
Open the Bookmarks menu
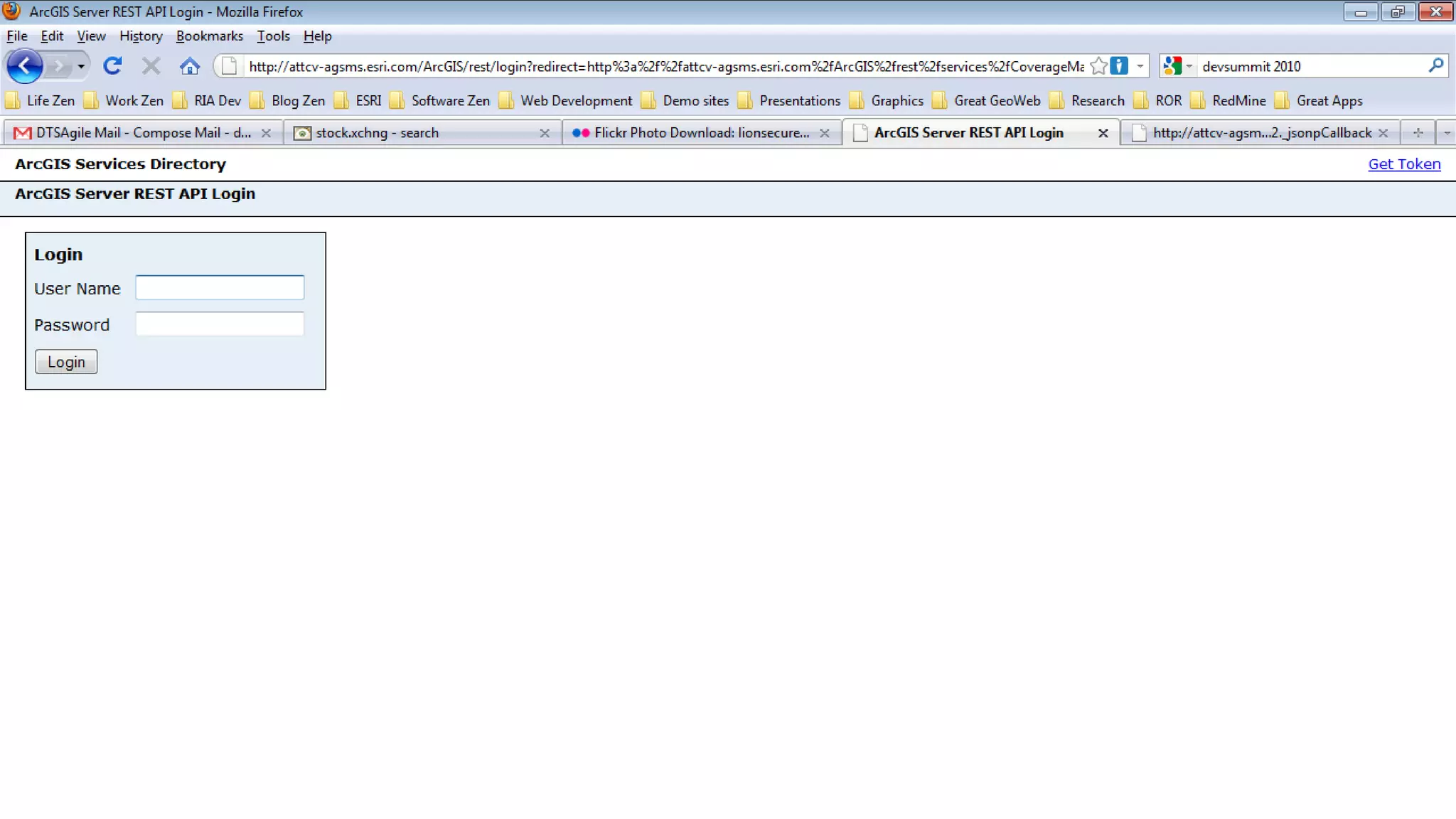coord(209,36)
